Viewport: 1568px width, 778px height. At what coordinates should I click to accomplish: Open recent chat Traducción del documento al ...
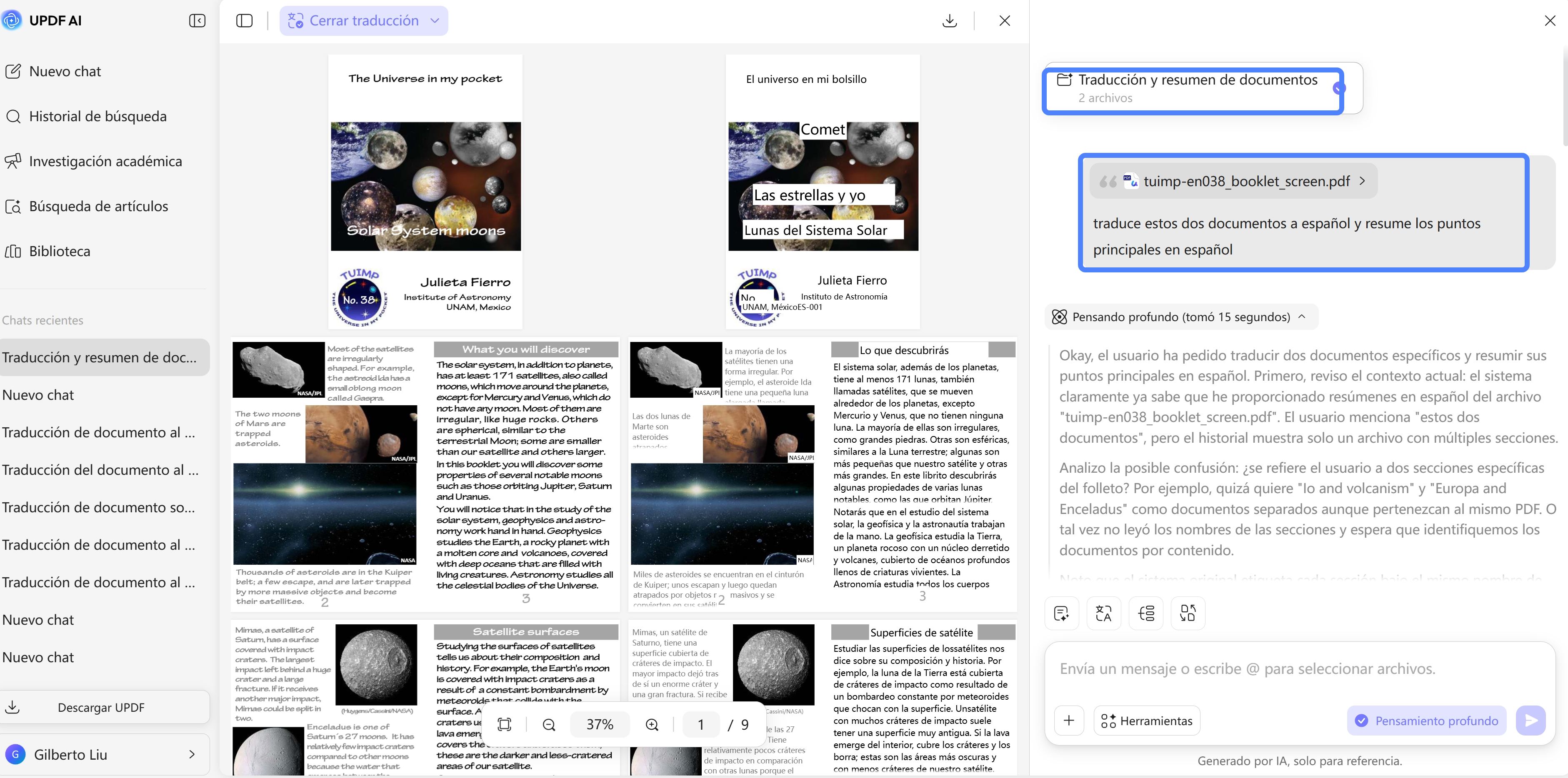100,470
